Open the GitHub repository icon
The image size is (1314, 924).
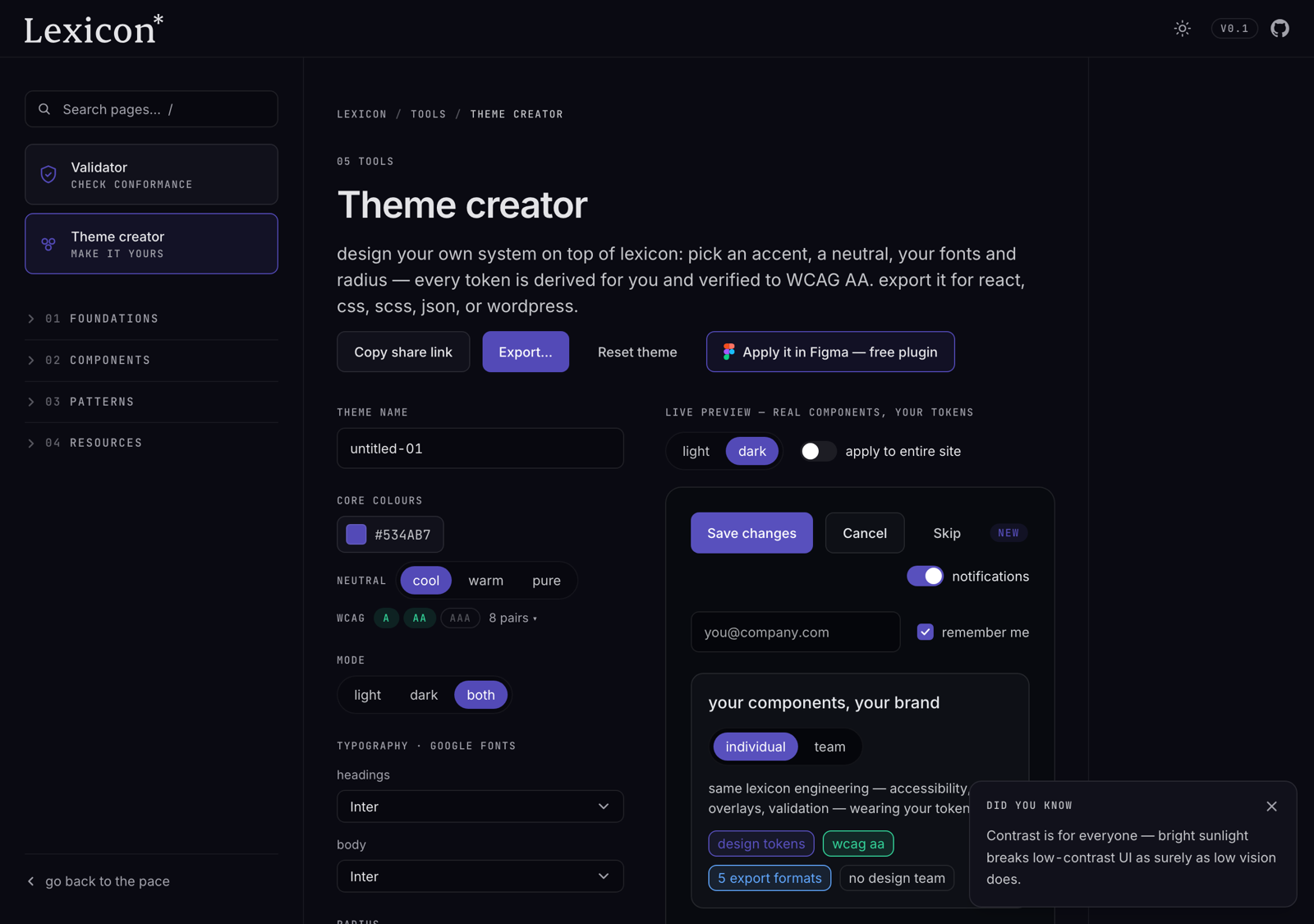click(1280, 29)
